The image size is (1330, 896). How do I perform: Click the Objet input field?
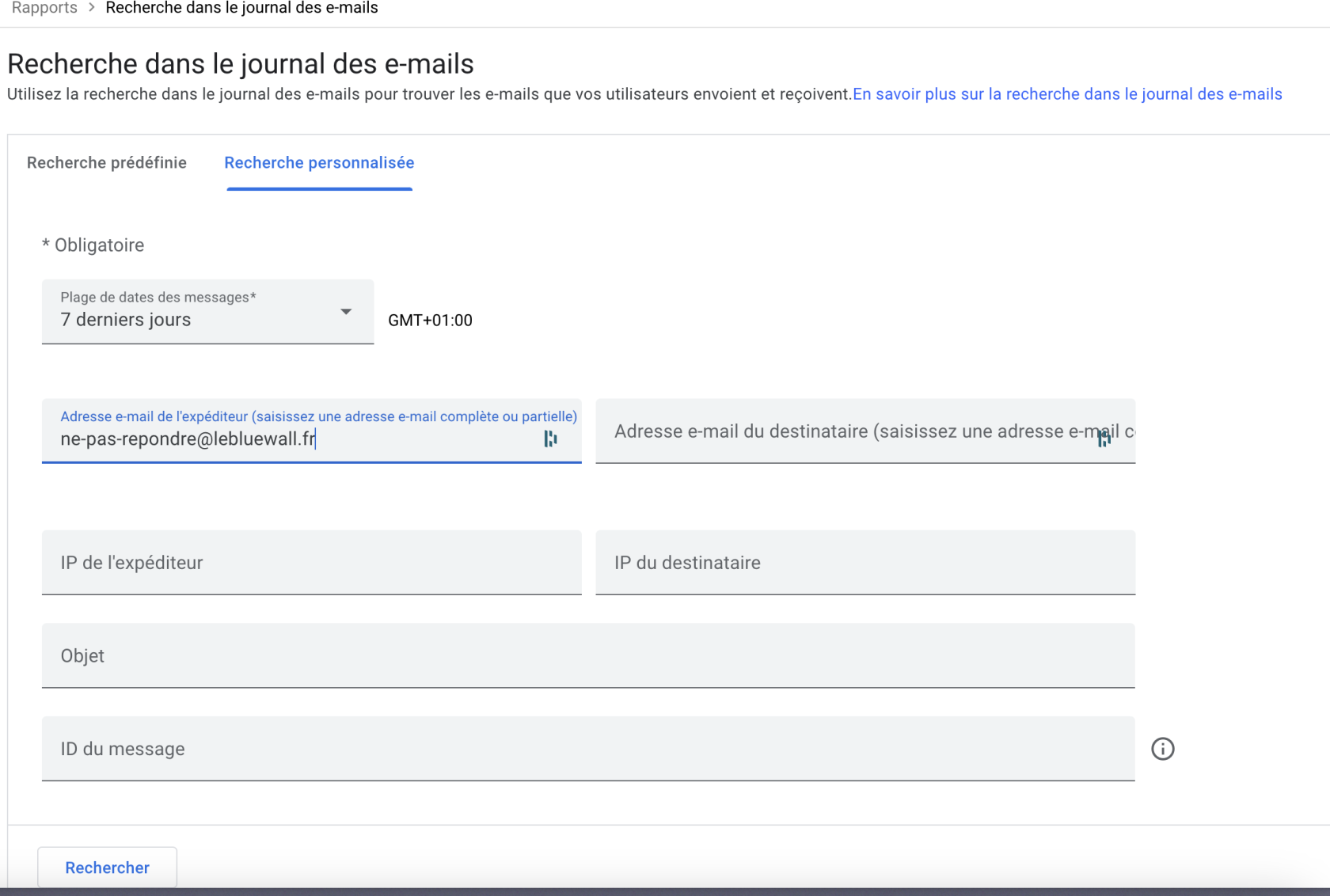pos(588,655)
